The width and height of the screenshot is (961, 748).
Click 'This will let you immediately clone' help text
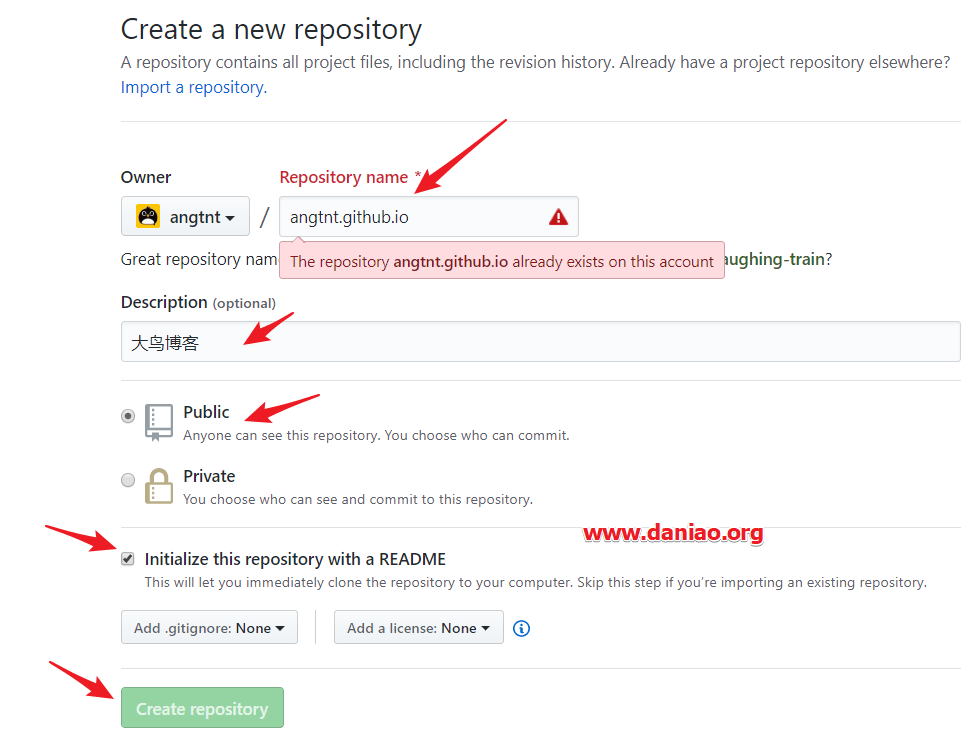click(x=536, y=582)
